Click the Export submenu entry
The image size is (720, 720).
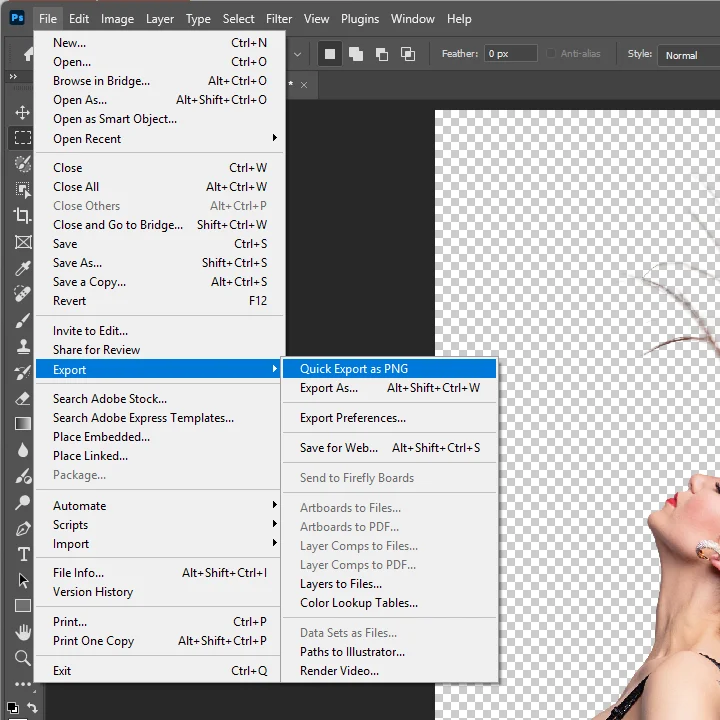point(158,369)
